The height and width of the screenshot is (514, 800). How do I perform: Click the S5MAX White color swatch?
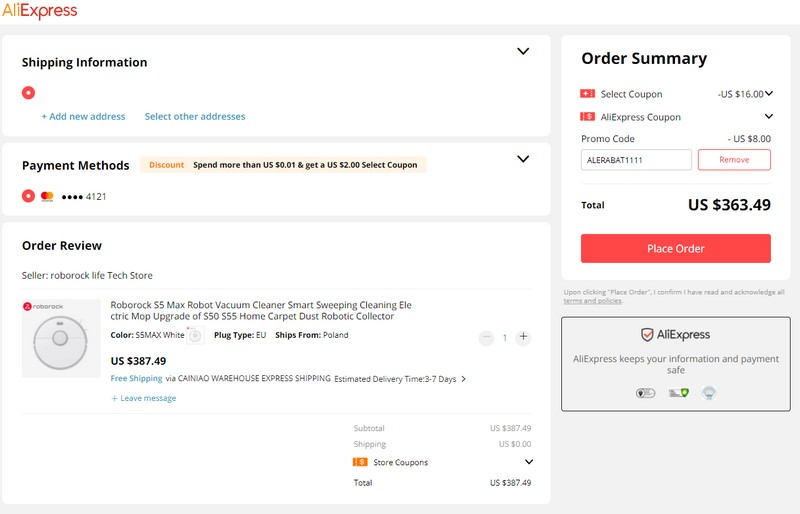coord(195,335)
